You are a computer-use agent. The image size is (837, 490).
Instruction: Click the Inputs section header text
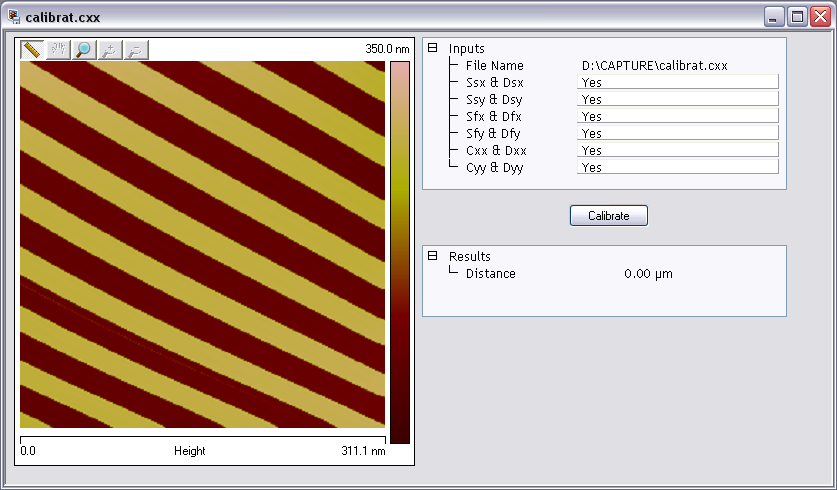(467, 49)
